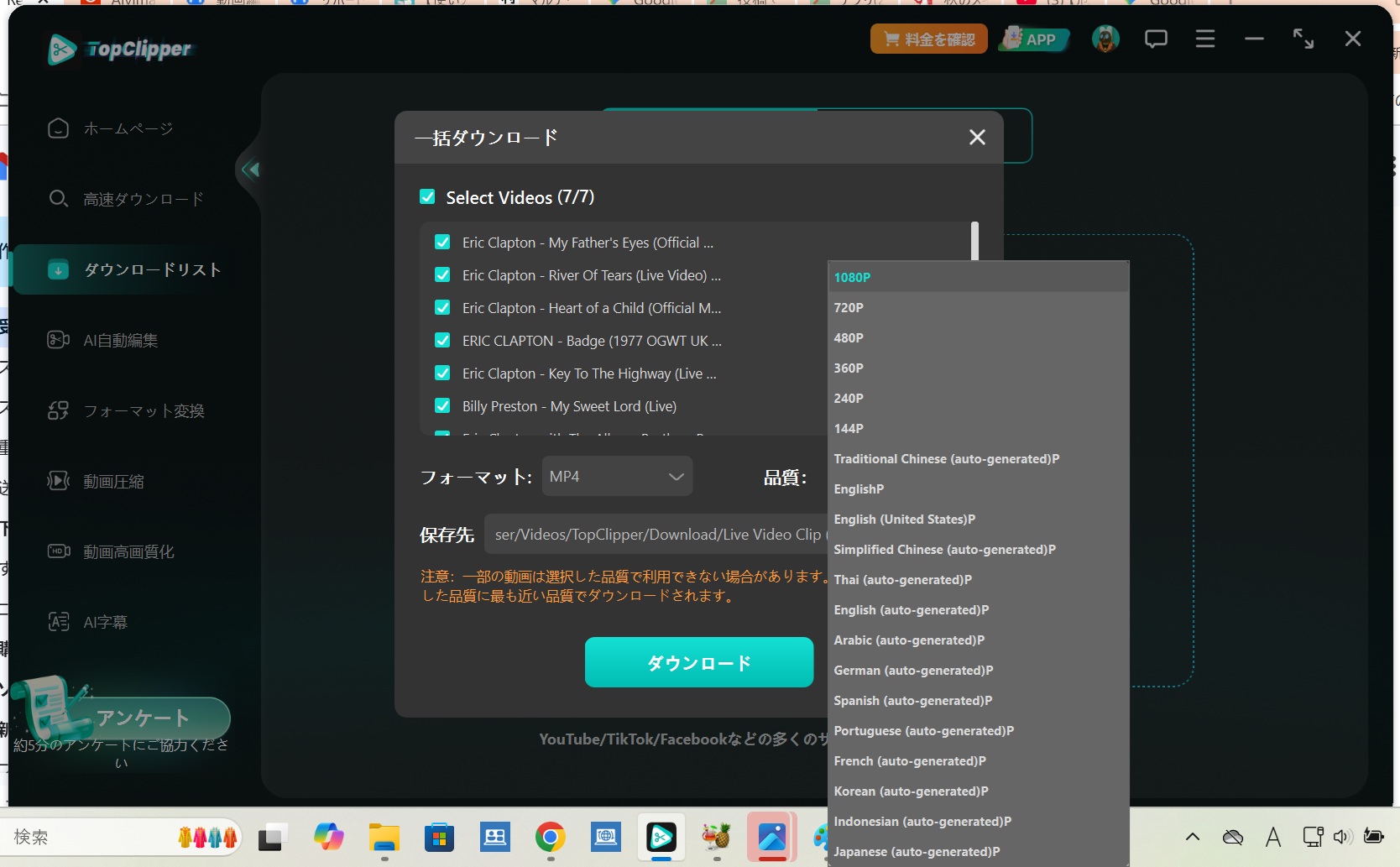
Task: Expand the MP4 format dropdown
Action: point(617,476)
